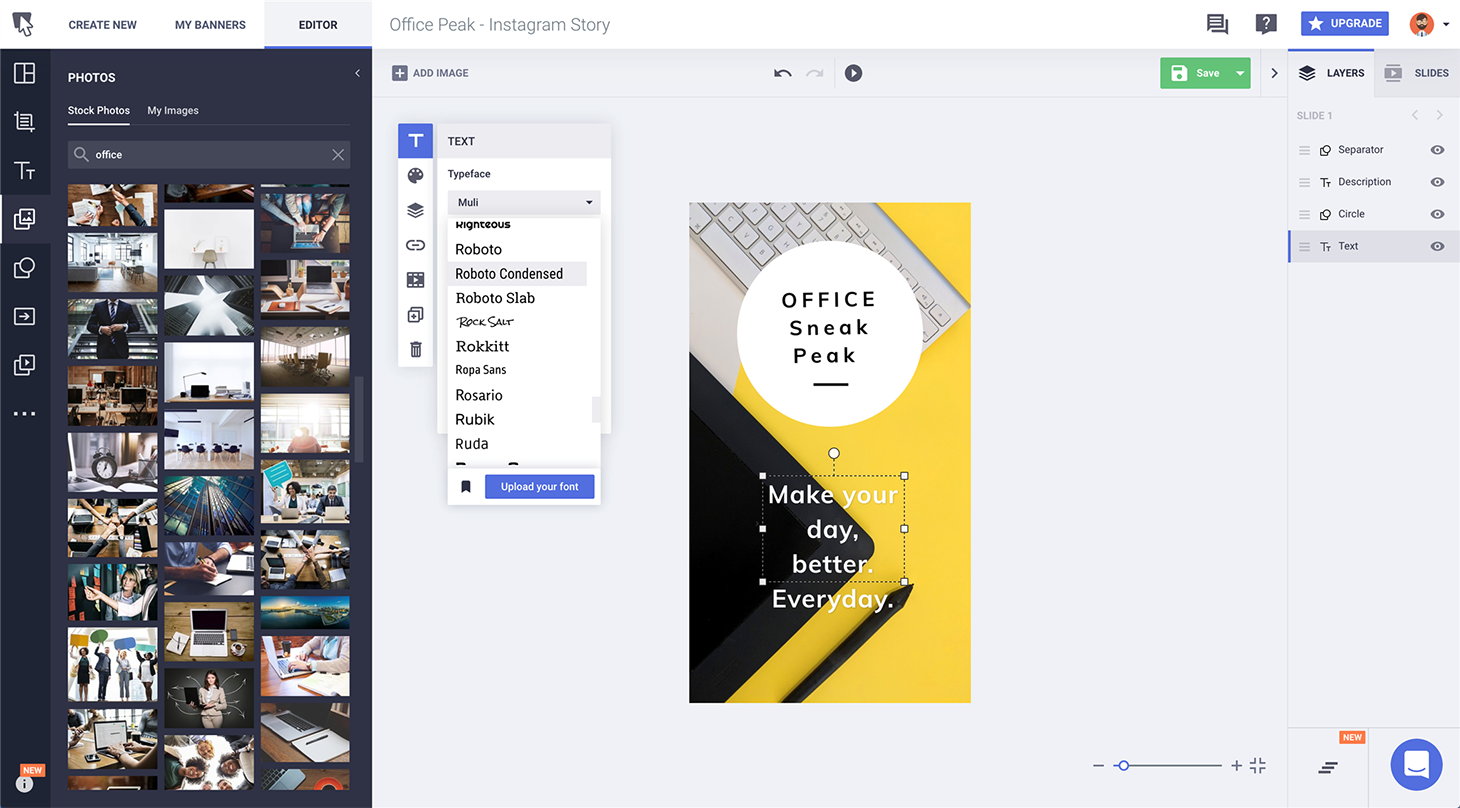Select the Separator layer row
Image resolution: width=1460 pixels, height=808 pixels.
tap(1374, 150)
